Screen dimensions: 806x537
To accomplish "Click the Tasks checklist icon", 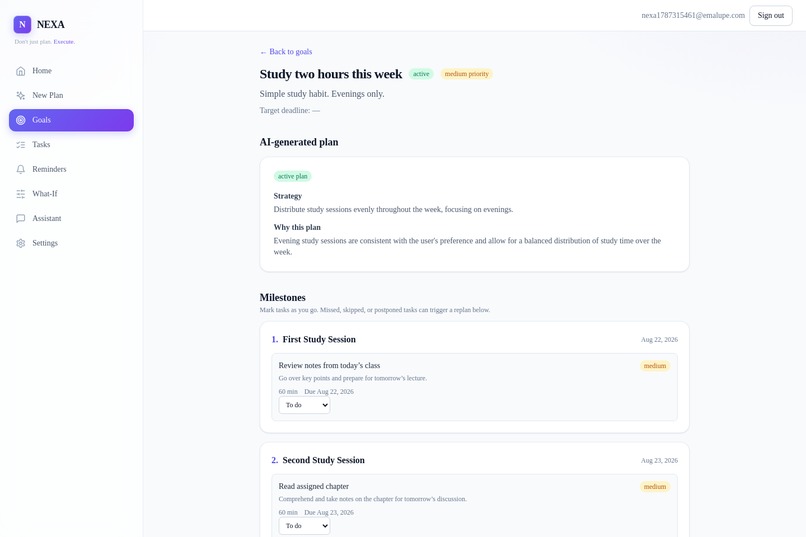I will (21, 145).
